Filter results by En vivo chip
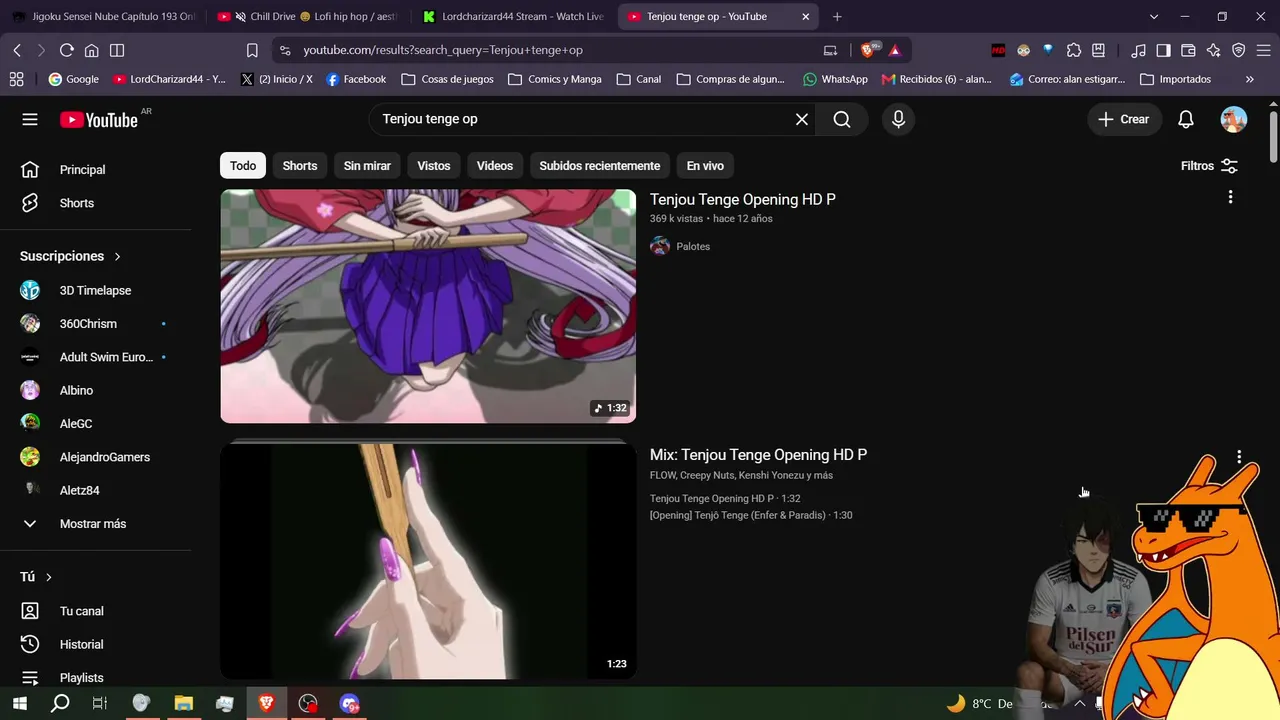The width and height of the screenshot is (1280, 720). pyautogui.click(x=705, y=166)
